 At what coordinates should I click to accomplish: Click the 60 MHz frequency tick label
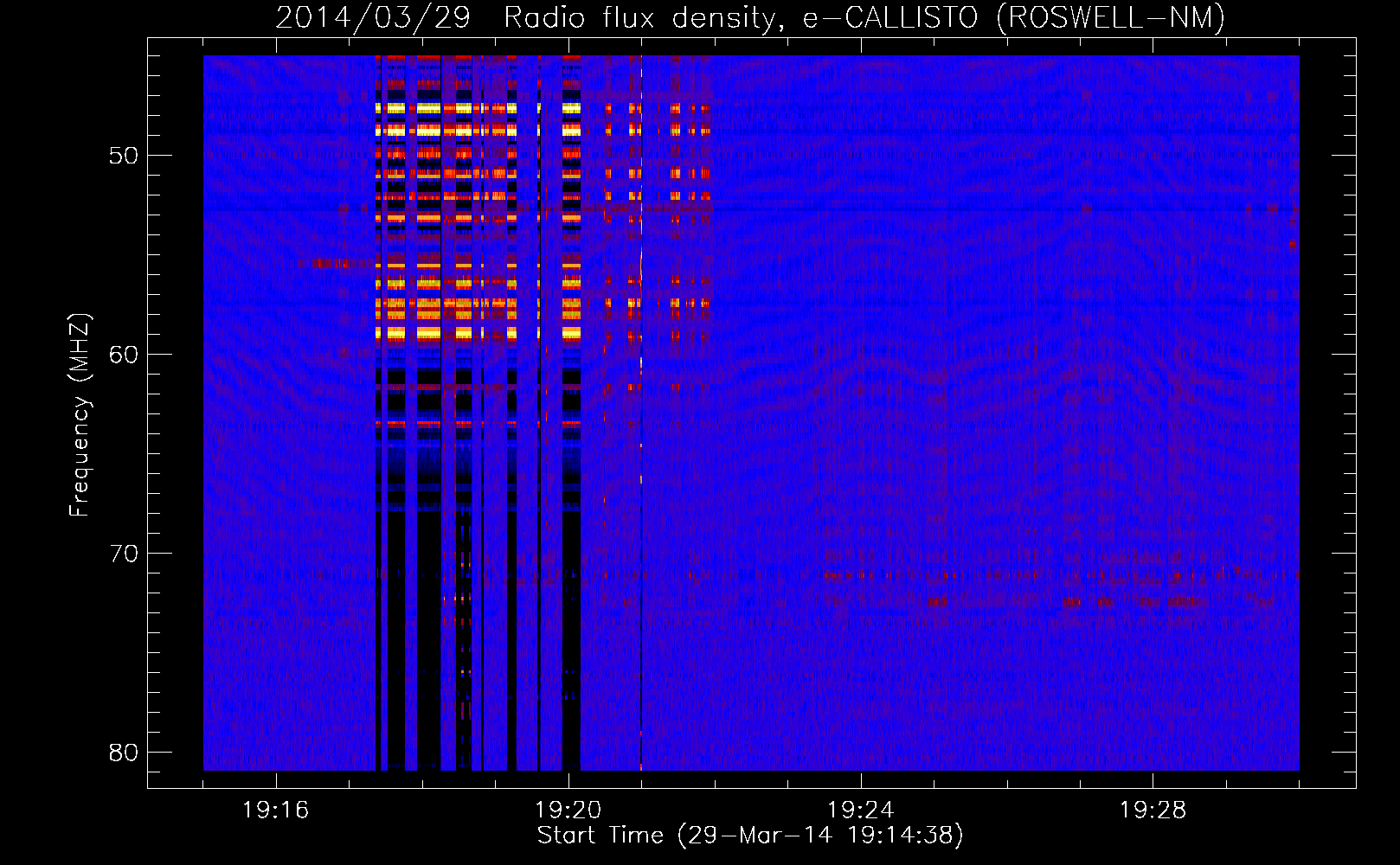(124, 355)
